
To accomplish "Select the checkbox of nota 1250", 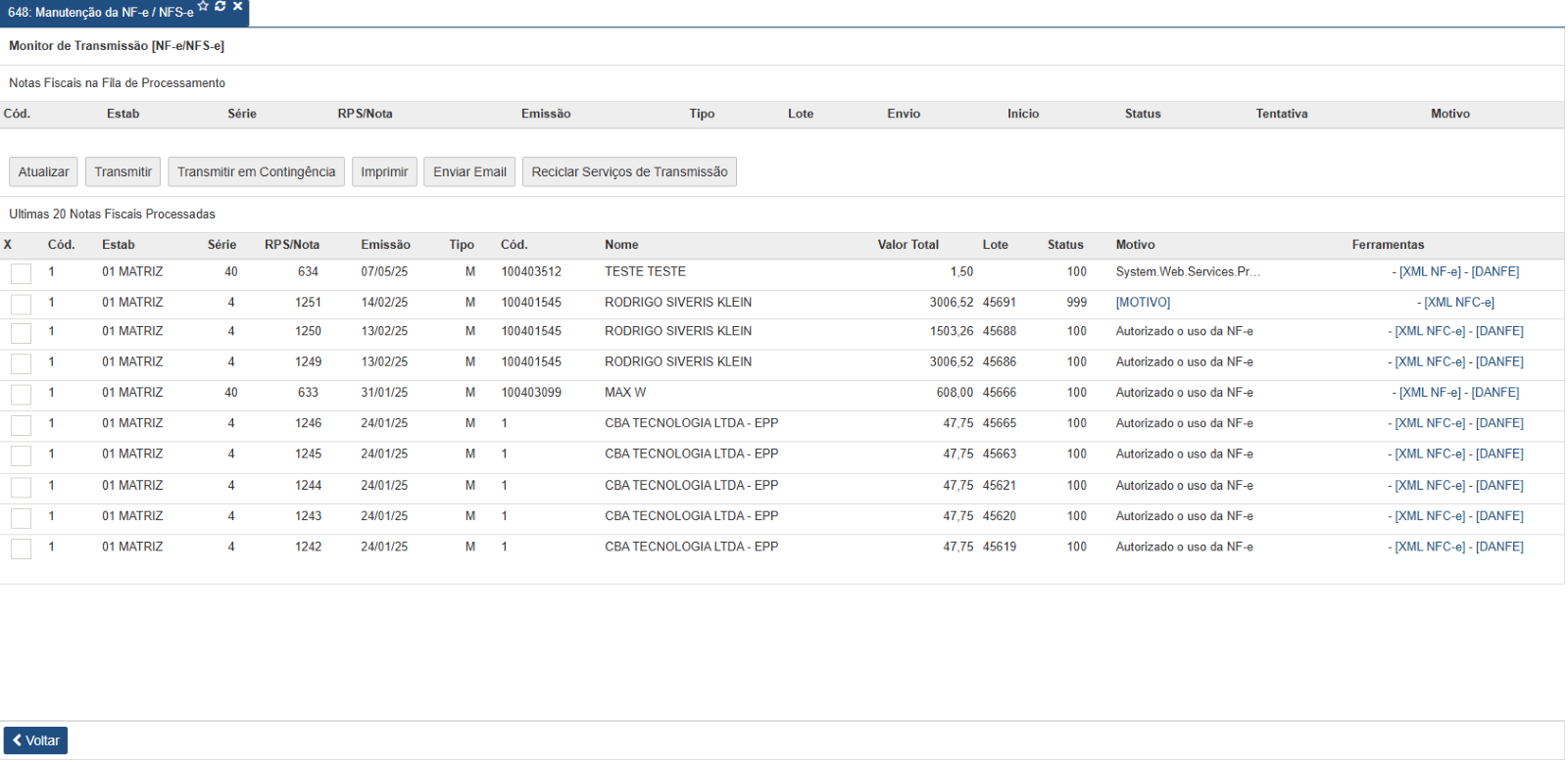I will coord(21,333).
